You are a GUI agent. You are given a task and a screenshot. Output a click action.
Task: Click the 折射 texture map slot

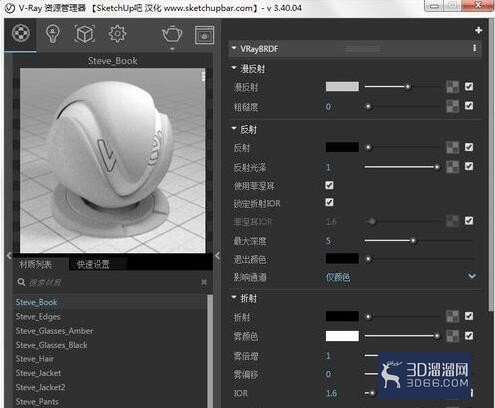(453, 316)
